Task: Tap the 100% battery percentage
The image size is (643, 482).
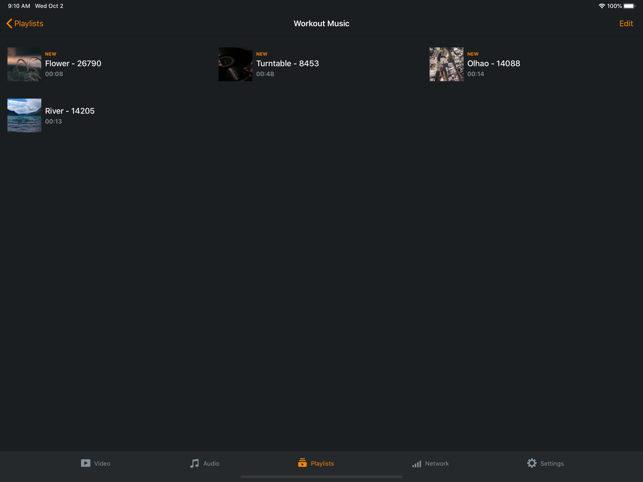Action: (x=614, y=6)
